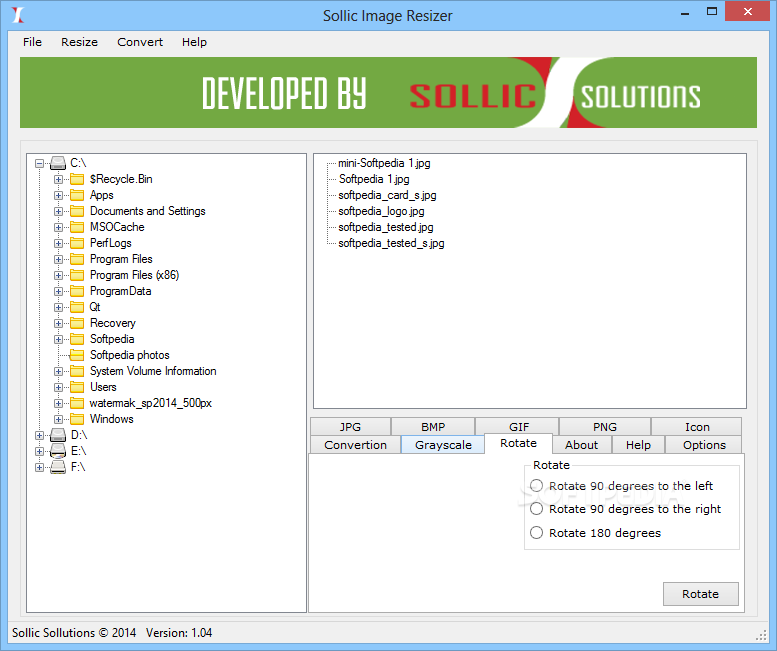The image size is (777, 651).
Task: Open the About tab
Action: pos(582,444)
